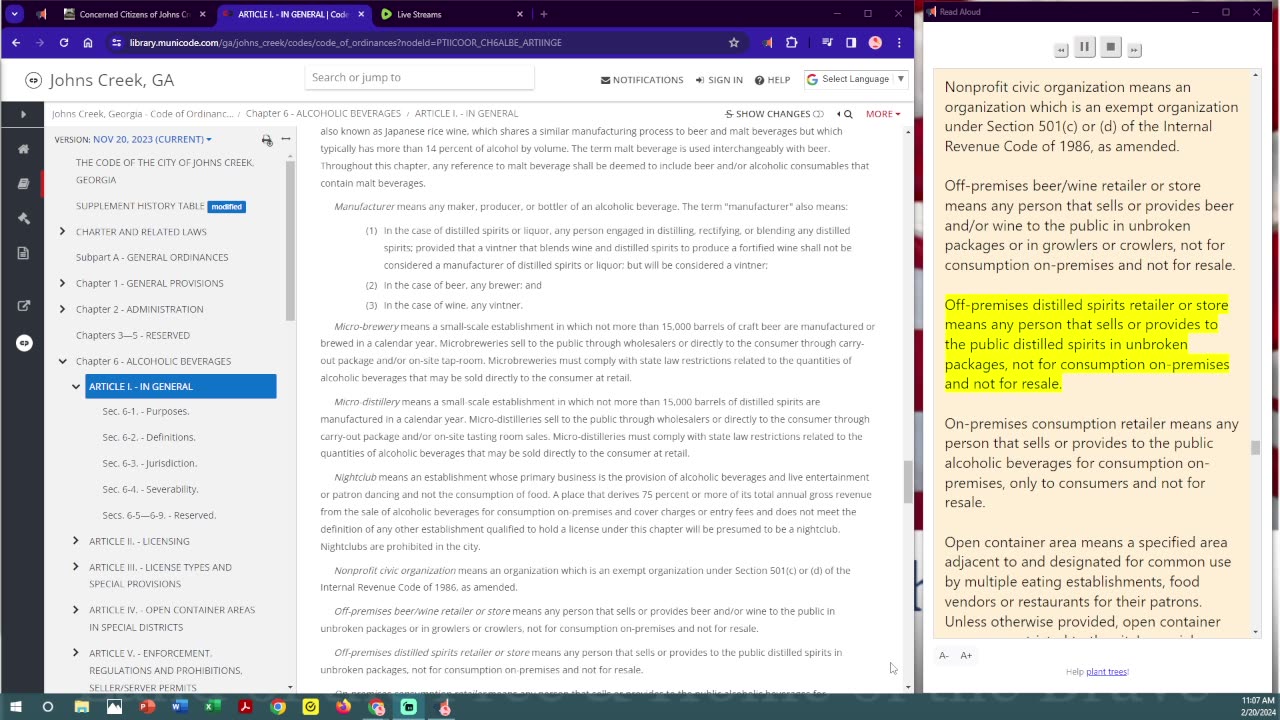Decrease font size with A- button
Viewport: 1280px width, 720px height.
coord(943,656)
